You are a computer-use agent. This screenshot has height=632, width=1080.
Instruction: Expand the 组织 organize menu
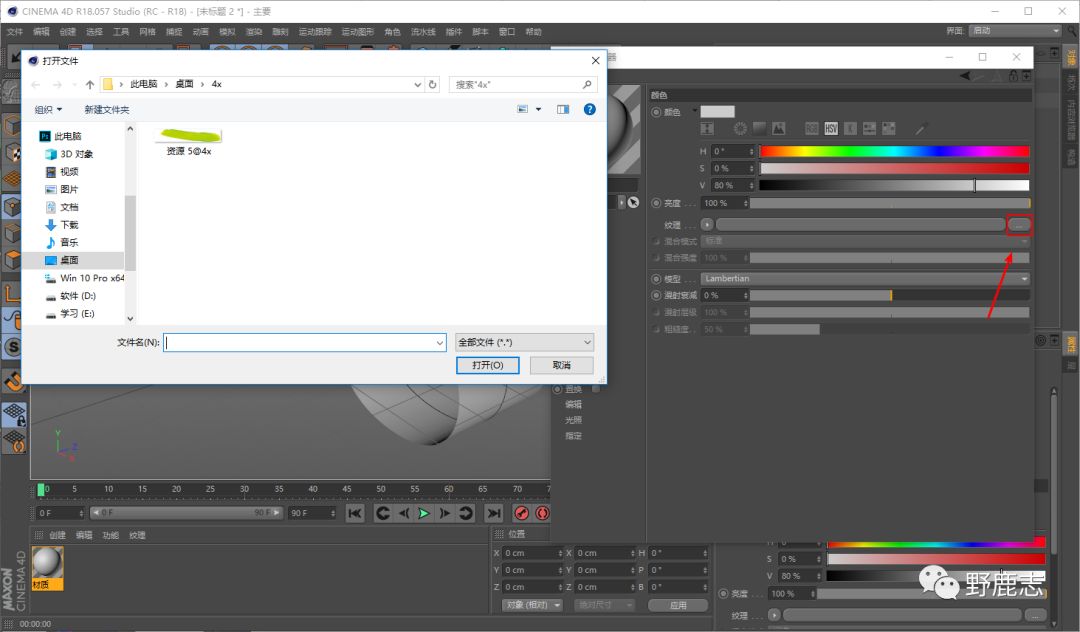pyautogui.click(x=48, y=109)
